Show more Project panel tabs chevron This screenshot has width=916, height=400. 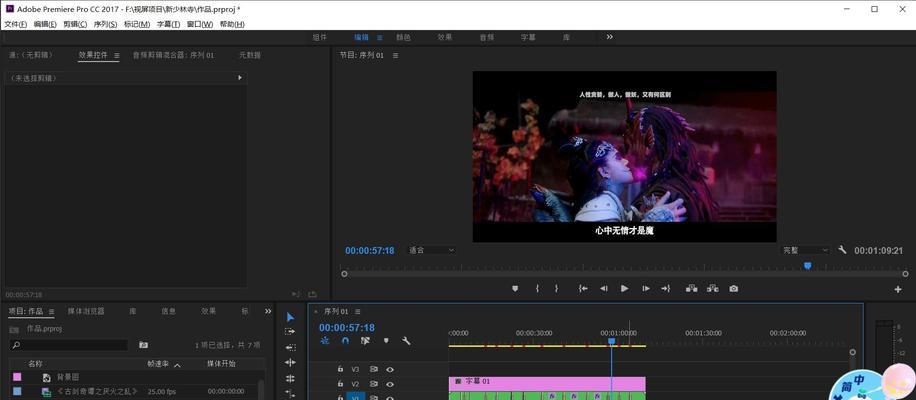point(268,311)
